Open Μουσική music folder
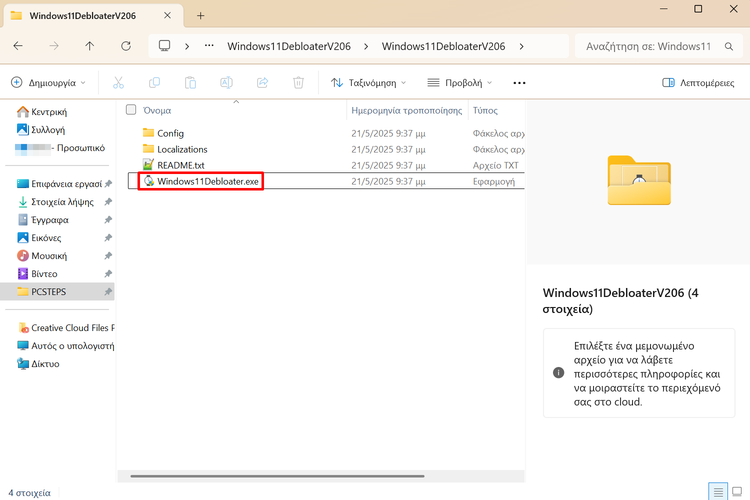This screenshot has height=500, width=750. 42,256
